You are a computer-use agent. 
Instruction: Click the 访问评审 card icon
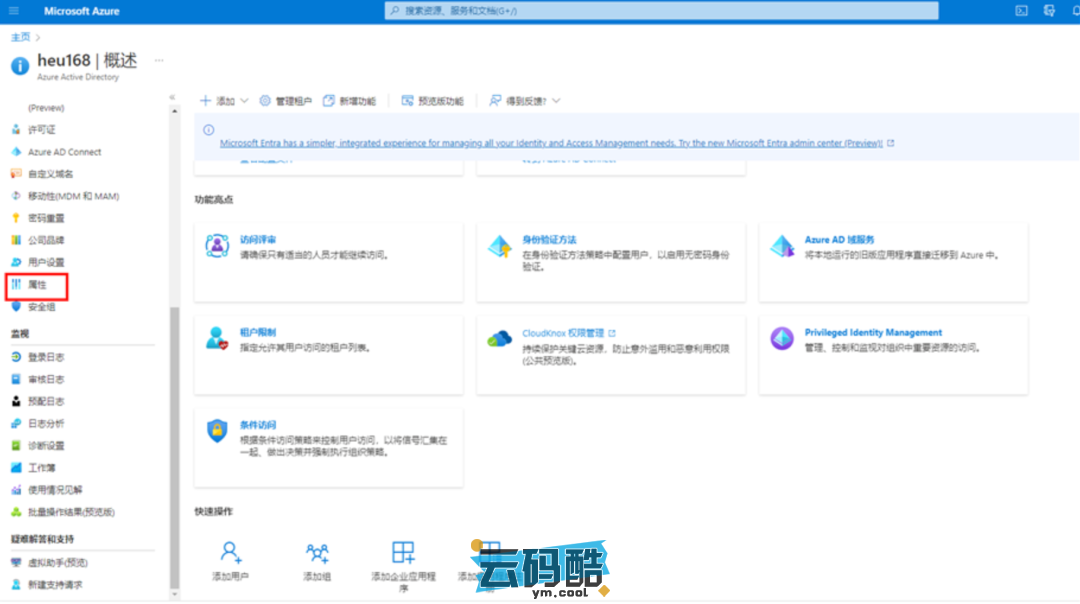click(x=217, y=246)
